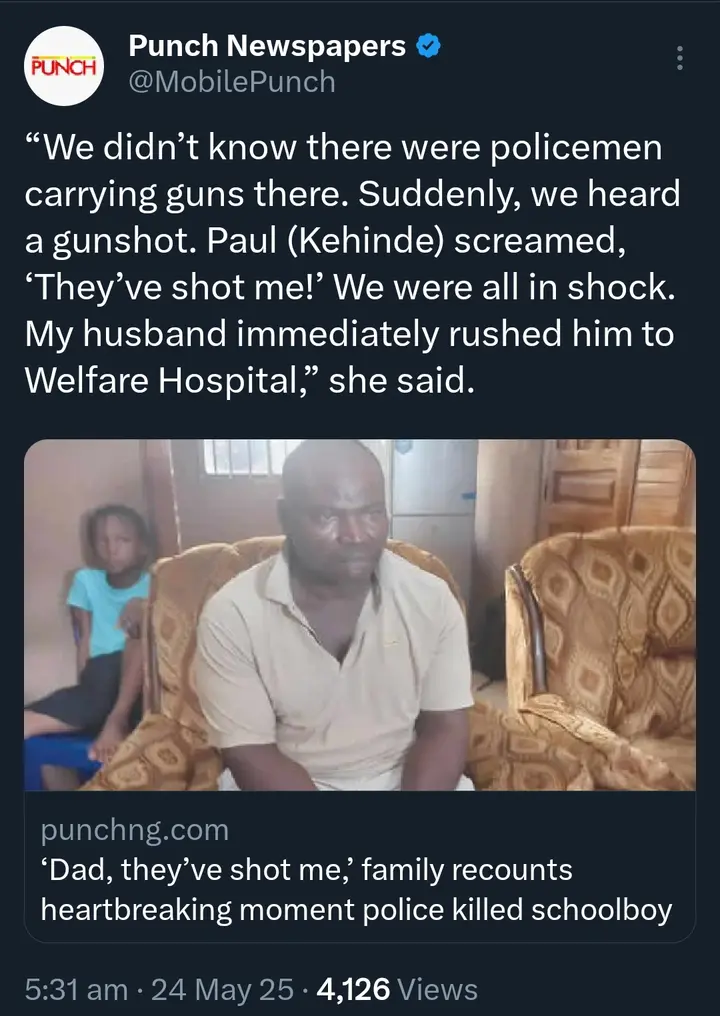This screenshot has height=1016, width=720.
Task: Tap the Views label
Action: click(437, 989)
